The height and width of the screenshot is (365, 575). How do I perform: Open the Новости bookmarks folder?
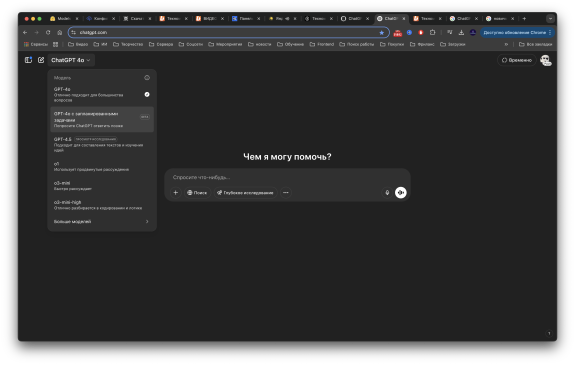pyautogui.click(x=260, y=44)
